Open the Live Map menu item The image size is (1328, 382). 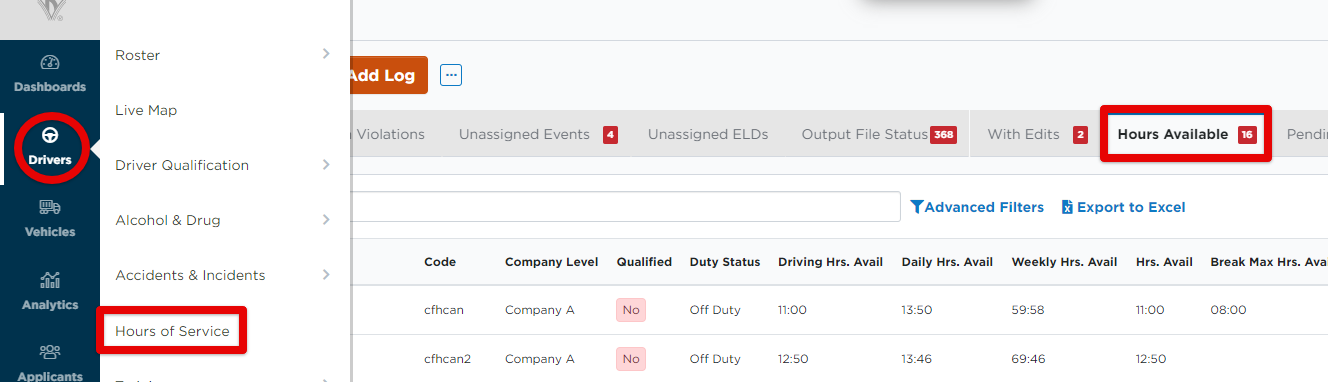(146, 110)
